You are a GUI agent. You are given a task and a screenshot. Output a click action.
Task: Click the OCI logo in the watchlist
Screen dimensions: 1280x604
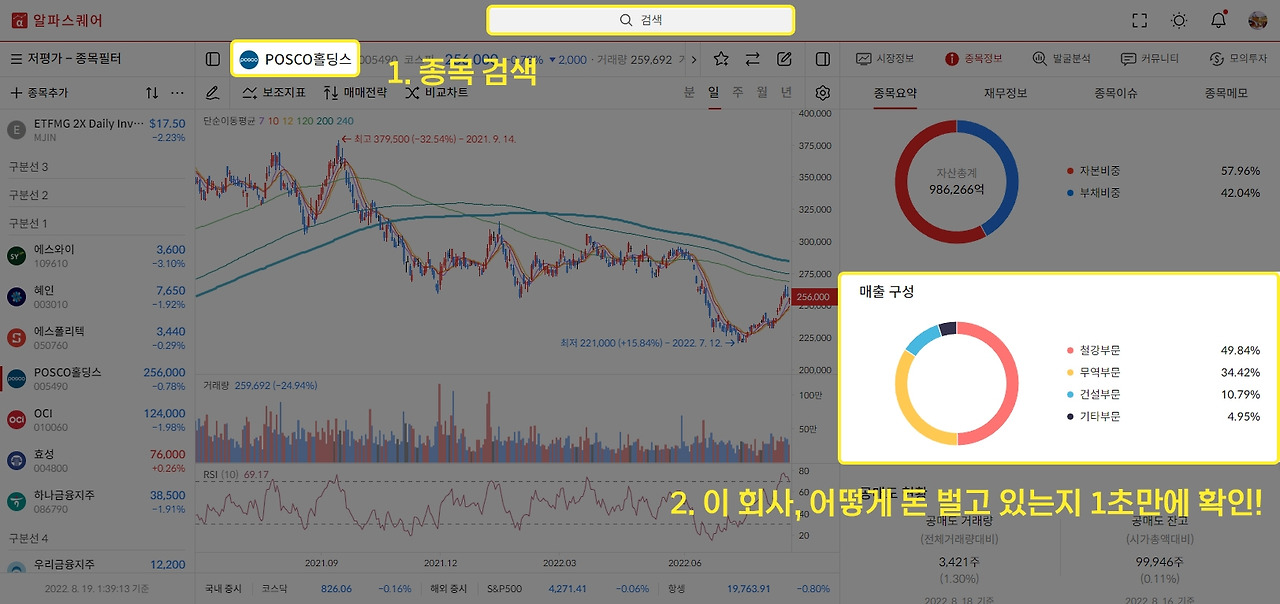pos(16,420)
